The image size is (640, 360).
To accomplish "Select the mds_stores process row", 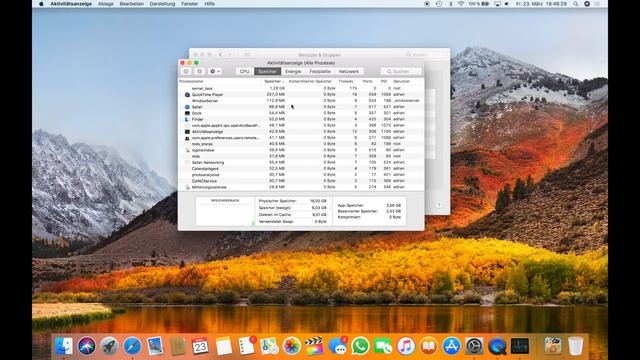I will click(x=301, y=144).
